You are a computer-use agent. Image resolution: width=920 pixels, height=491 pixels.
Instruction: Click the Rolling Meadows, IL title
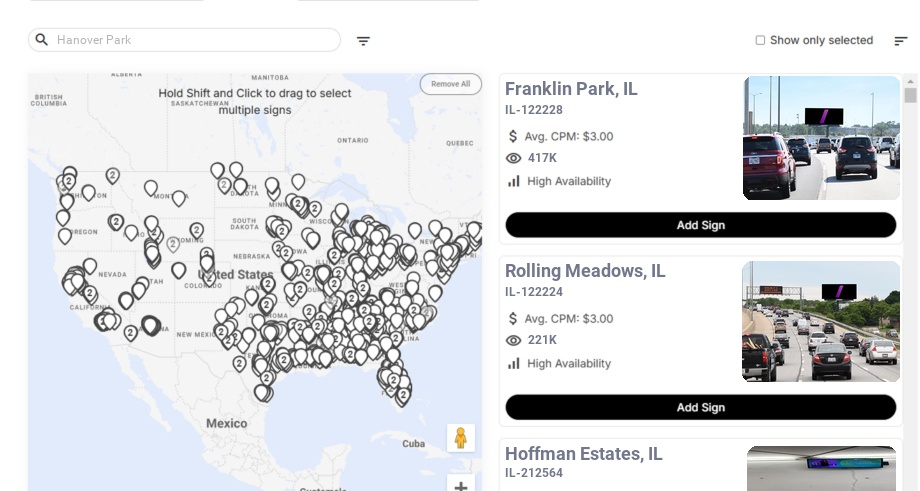[x=585, y=271]
